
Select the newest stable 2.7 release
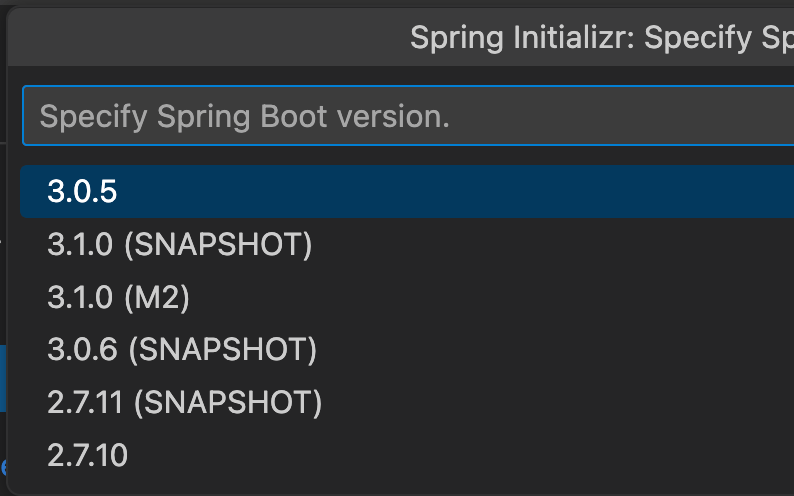(x=407, y=454)
